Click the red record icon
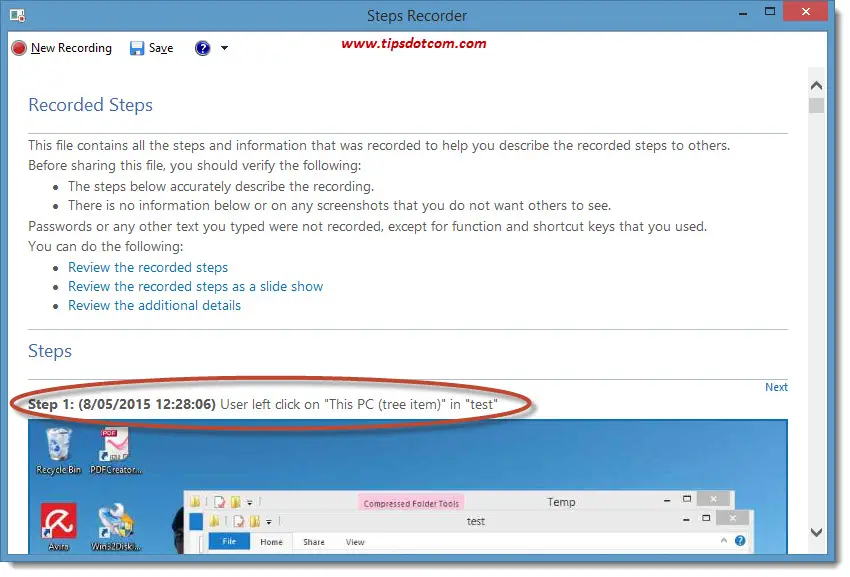850x577 pixels. [18, 48]
